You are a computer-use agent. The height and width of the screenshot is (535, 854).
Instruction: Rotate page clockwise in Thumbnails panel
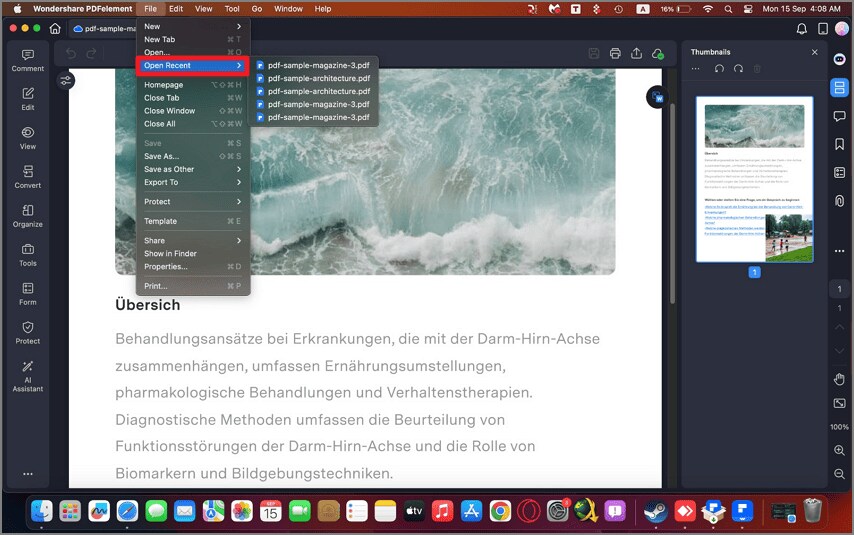738,69
